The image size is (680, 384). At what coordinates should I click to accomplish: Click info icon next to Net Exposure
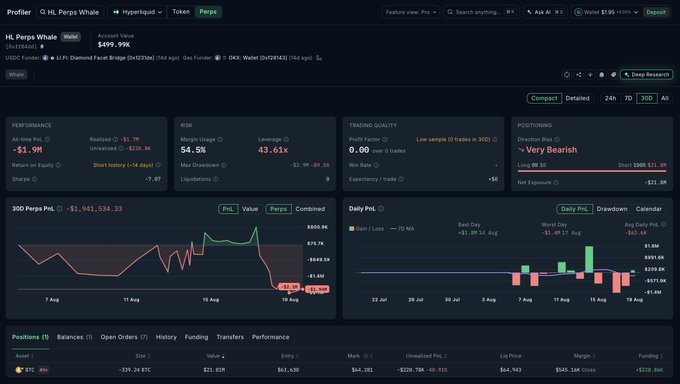click(556, 182)
